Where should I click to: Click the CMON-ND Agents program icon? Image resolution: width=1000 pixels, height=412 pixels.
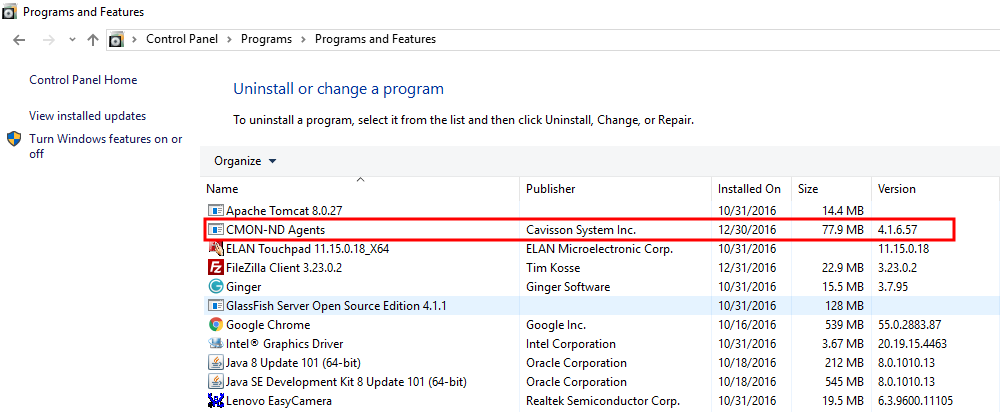click(x=216, y=229)
